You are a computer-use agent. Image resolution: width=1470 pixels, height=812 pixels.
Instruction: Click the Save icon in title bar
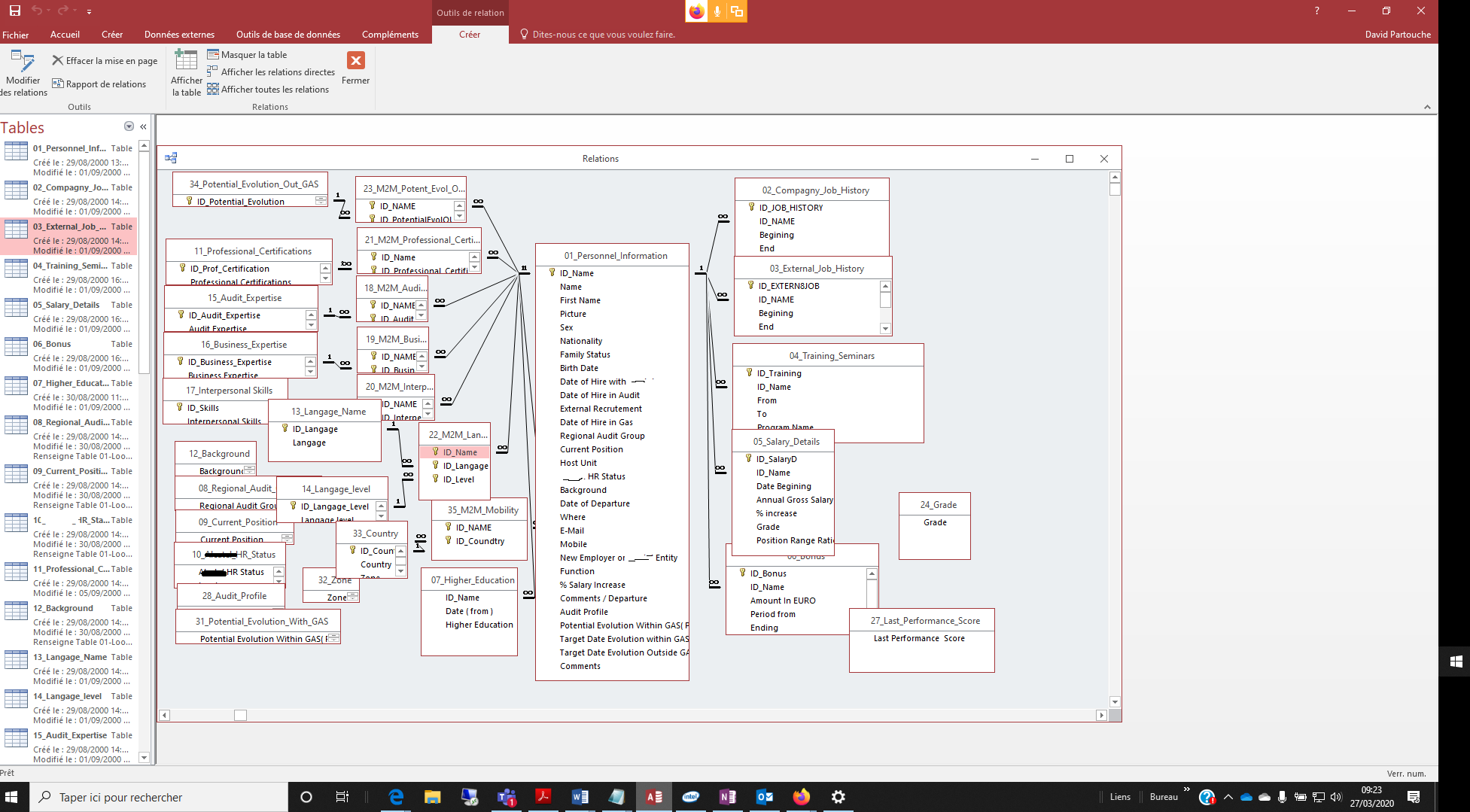pyautogui.click(x=14, y=11)
